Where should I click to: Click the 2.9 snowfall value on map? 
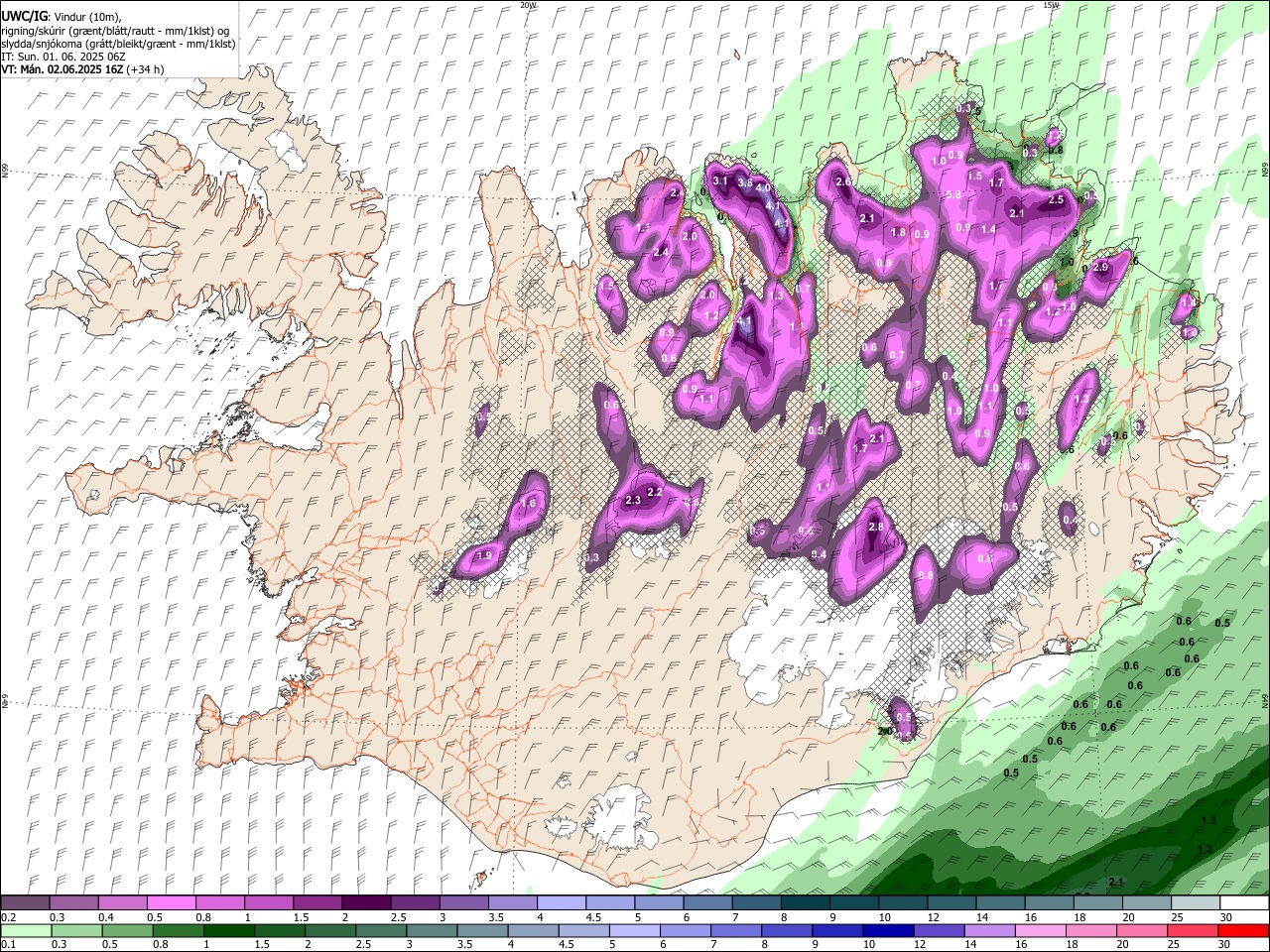click(1100, 268)
